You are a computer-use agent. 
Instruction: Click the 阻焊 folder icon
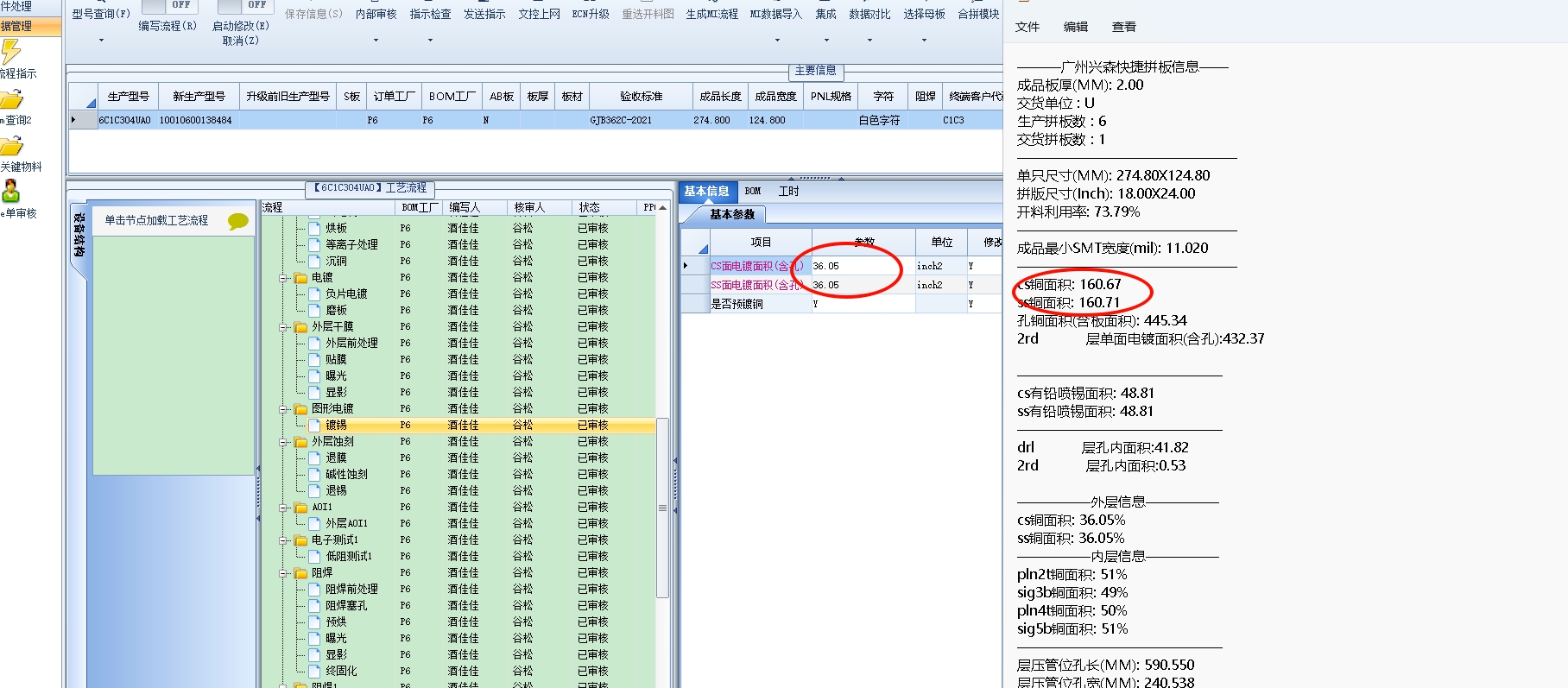pos(300,573)
